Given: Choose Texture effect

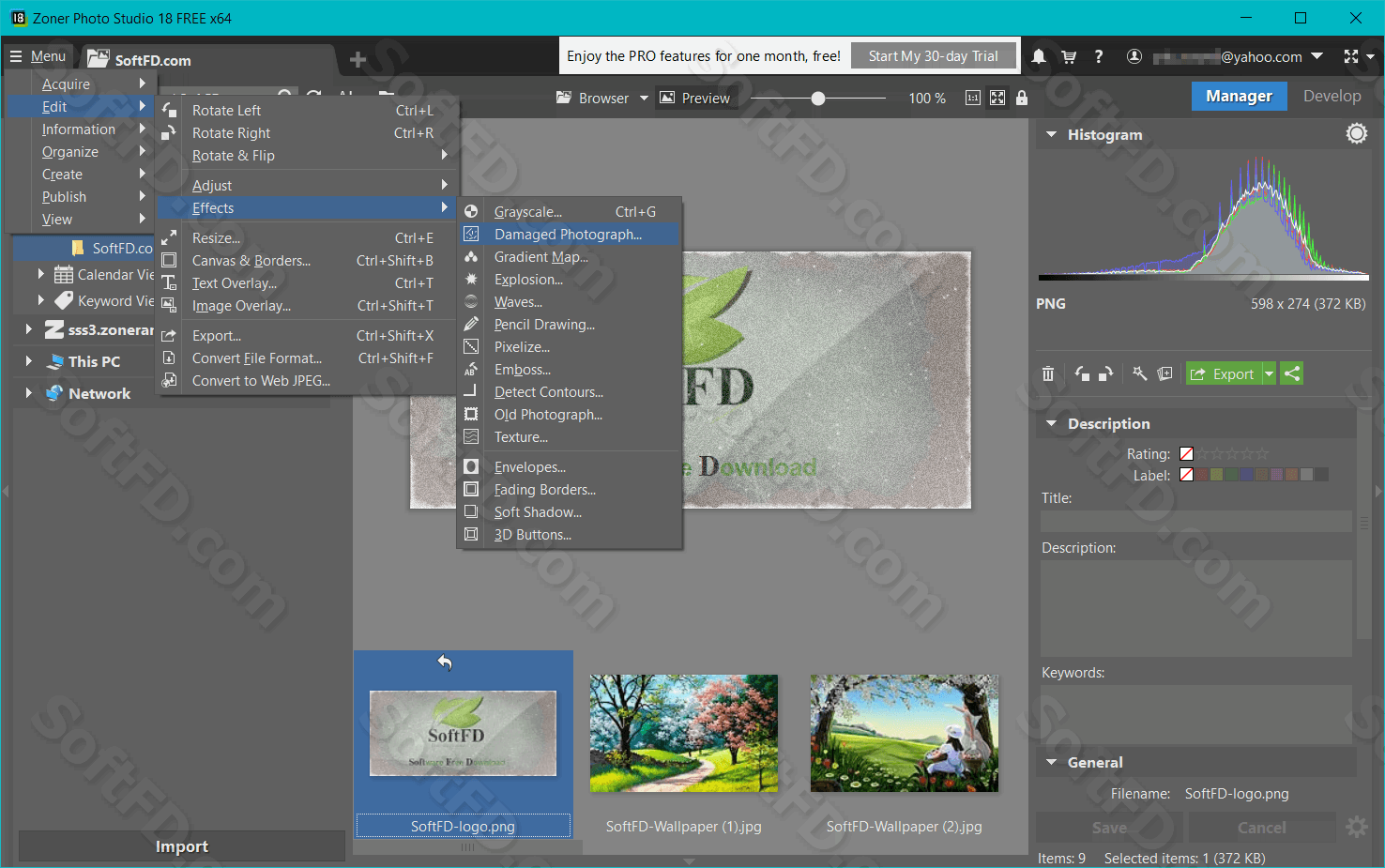Looking at the screenshot, I should [571, 437].
